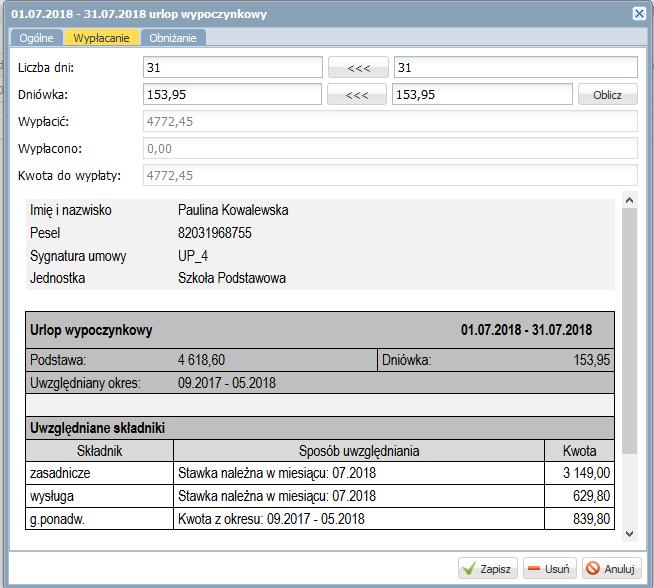Viewport: 654px width, 588px height.
Task: Click the name Paulina Kowalewska
Action: 233,210
